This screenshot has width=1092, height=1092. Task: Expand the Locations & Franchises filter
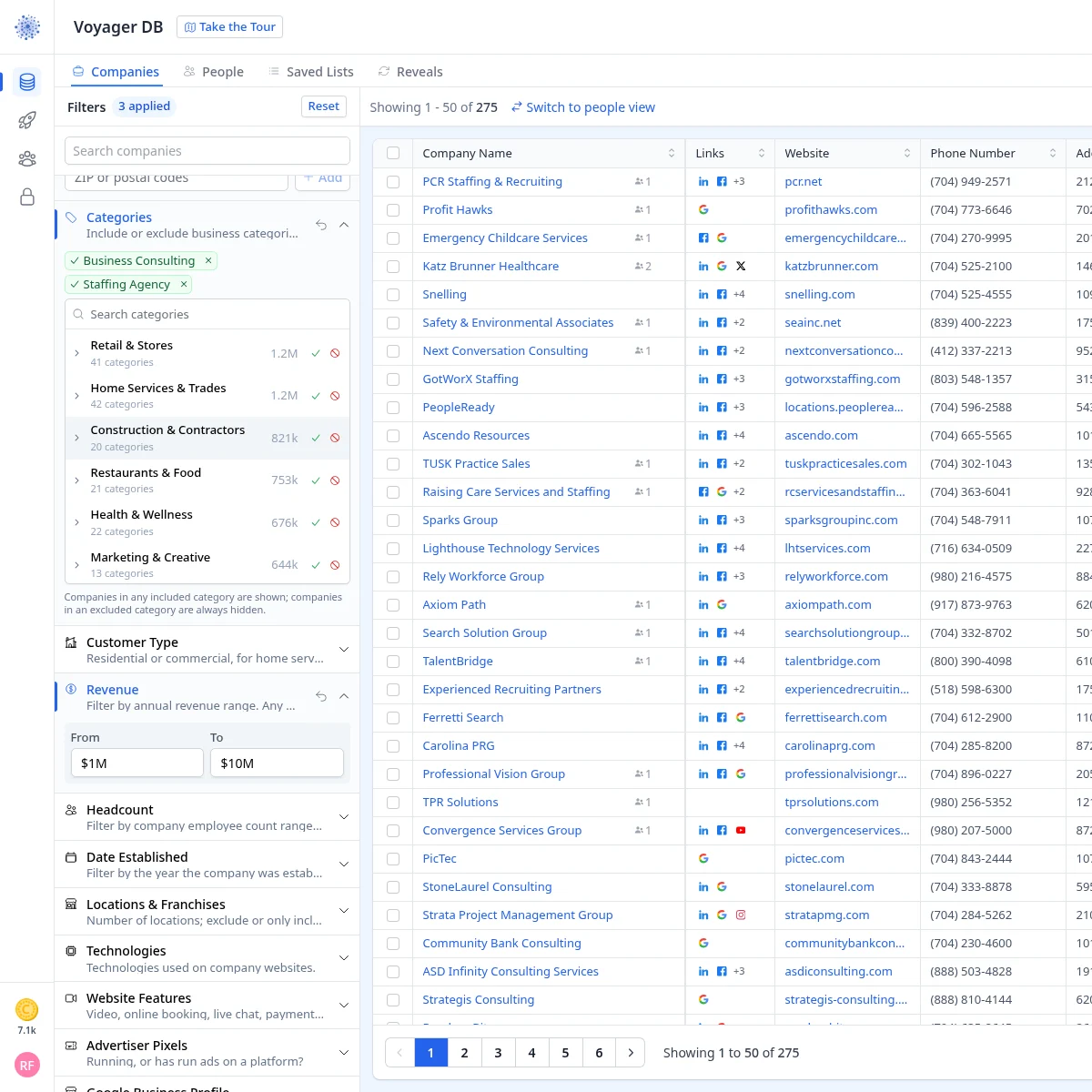344,911
